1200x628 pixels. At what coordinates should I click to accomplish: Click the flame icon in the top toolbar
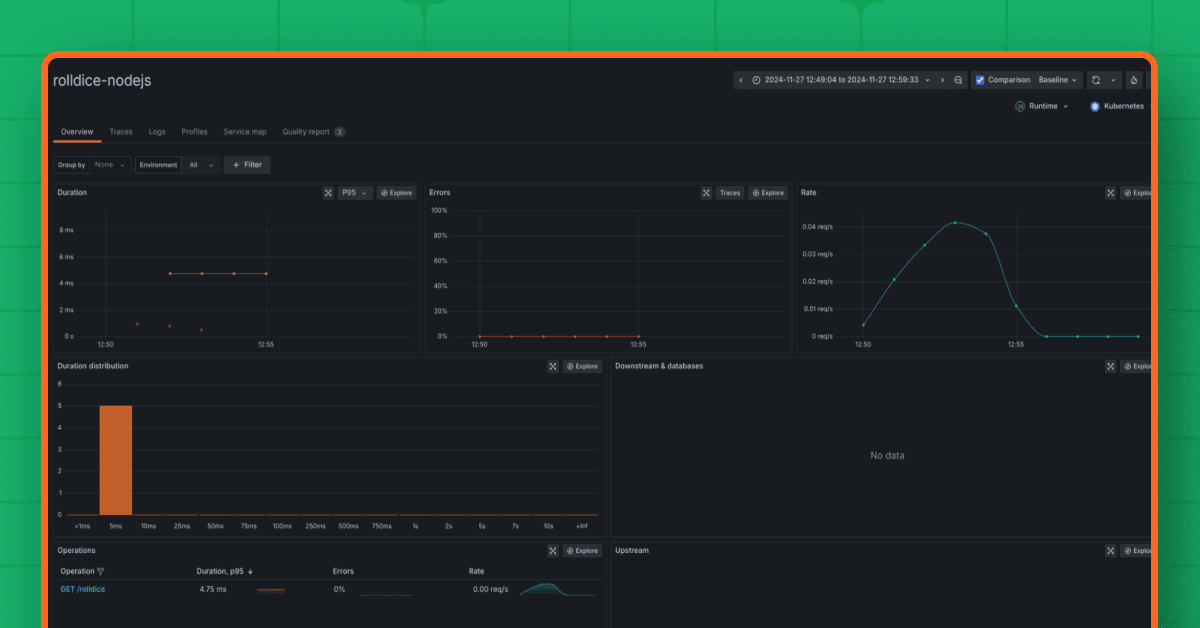coord(1133,80)
